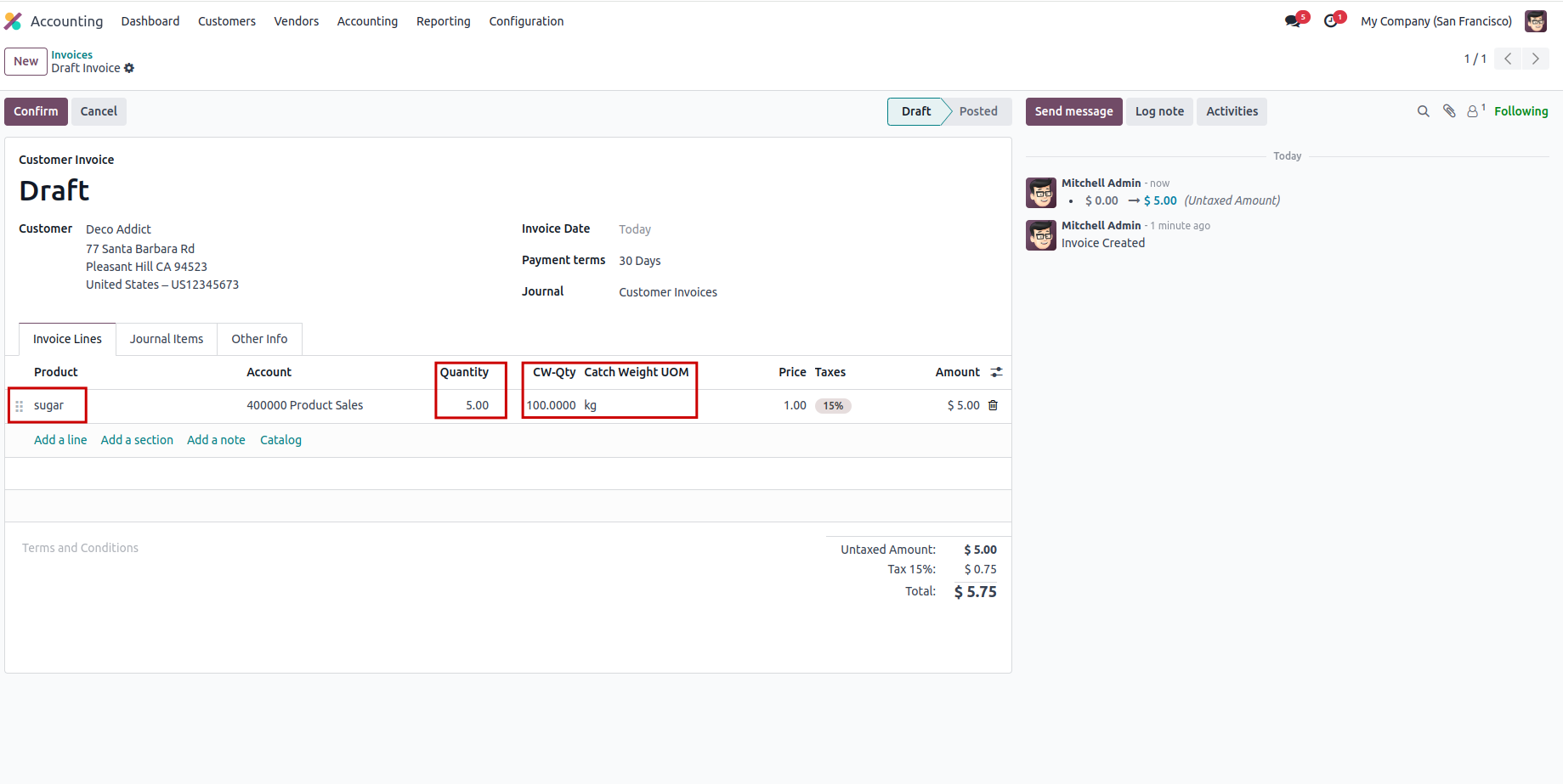Click the kg catch weight UOM cell

pyautogui.click(x=590, y=405)
